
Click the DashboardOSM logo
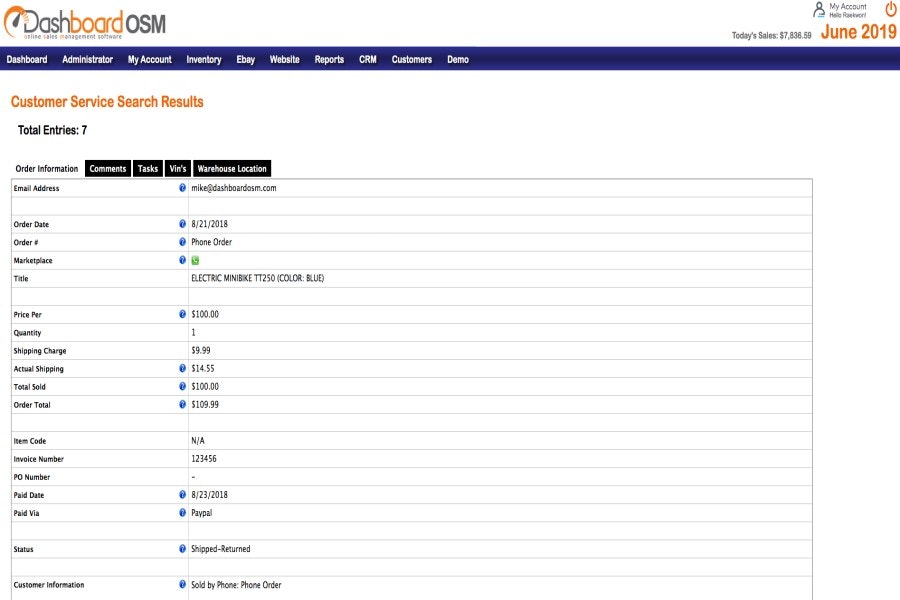click(85, 20)
